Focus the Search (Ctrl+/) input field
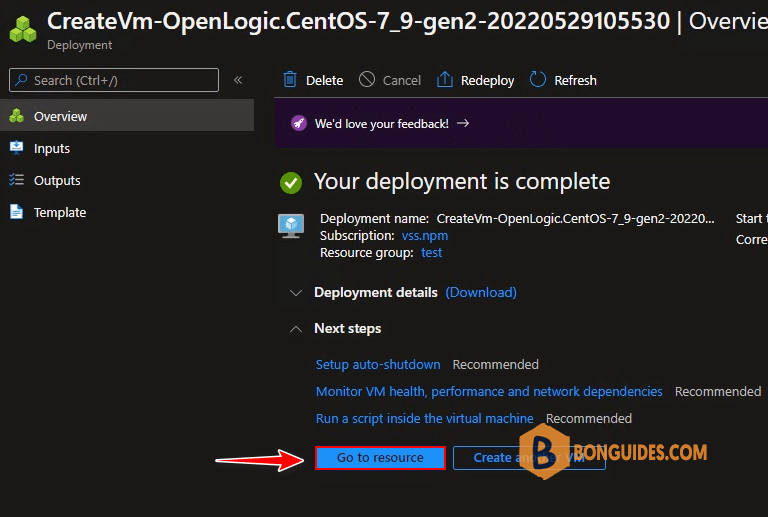Image resolution: width=768 pixels, height=517 pixels. point(114,80)
